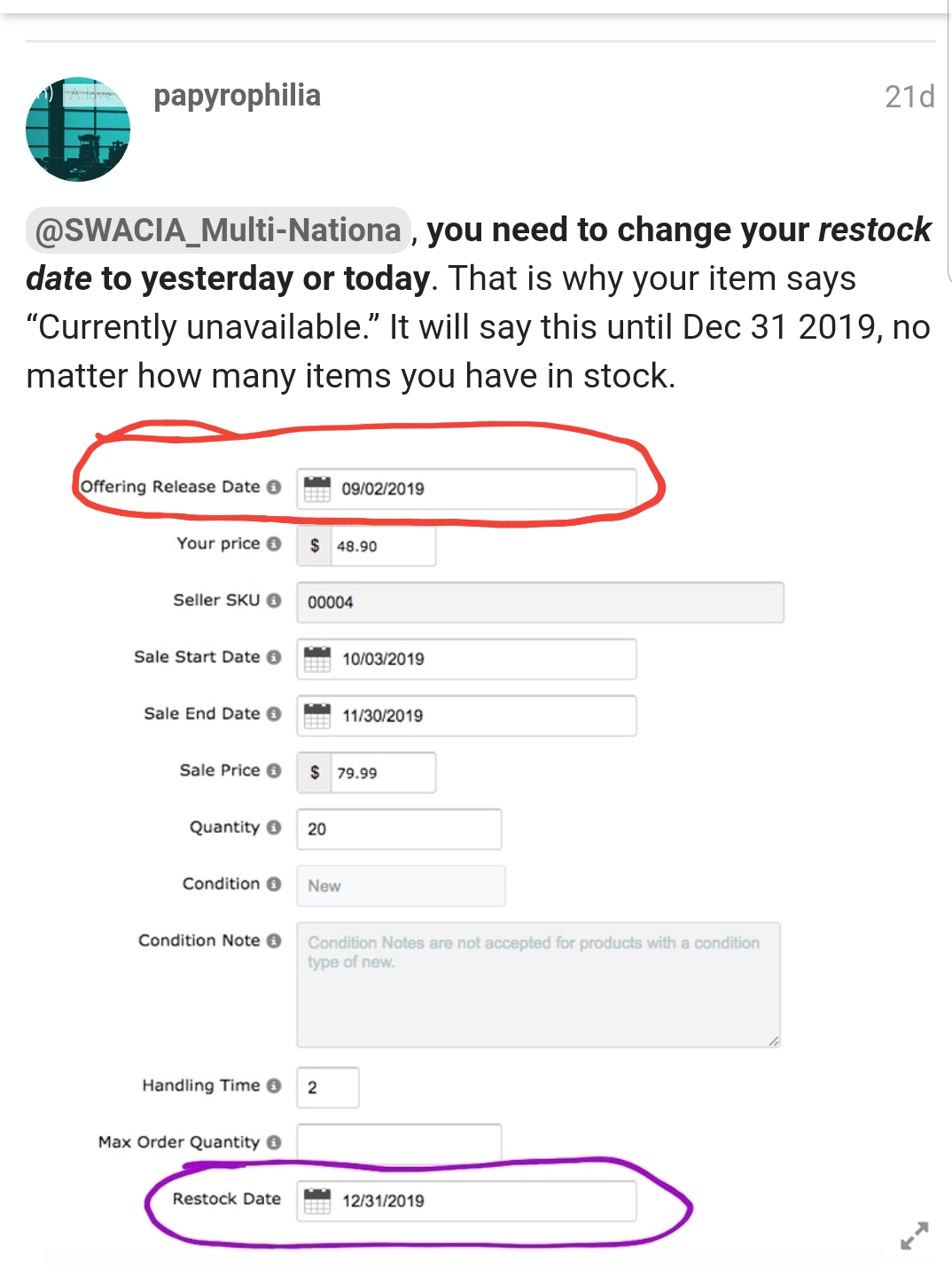Select the Handling Time field showing 2
Image resolution: width=952 pixels, height=1276 pixels.
(x=327, y=1087)
